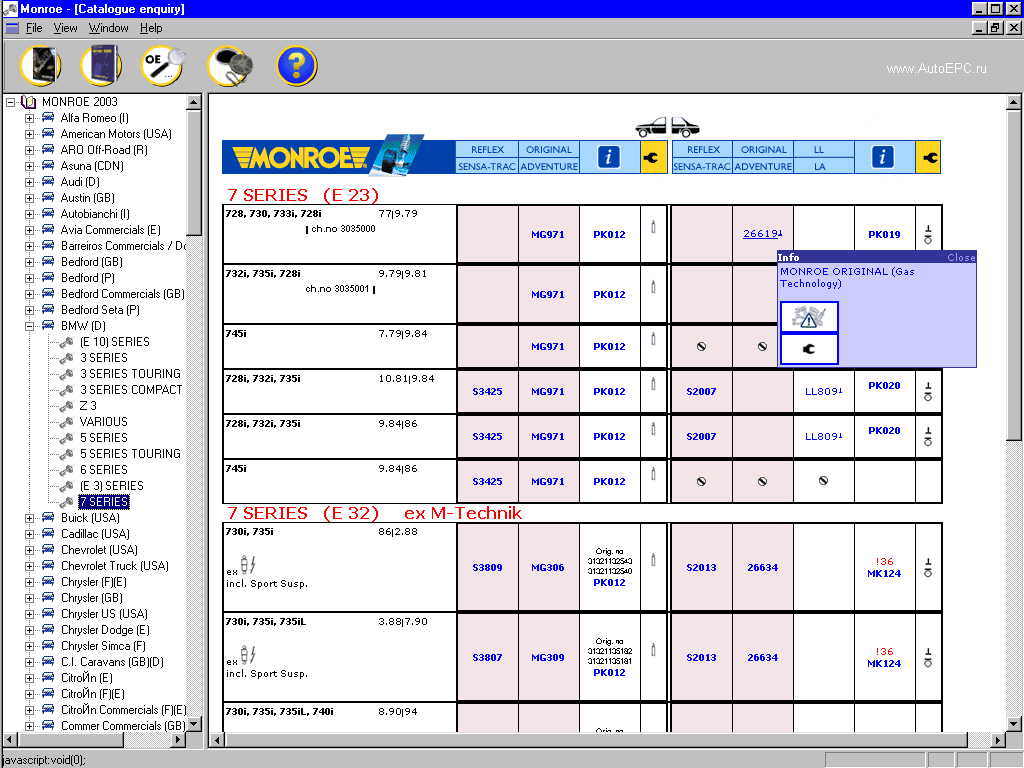Open the Window menu
Screen dimensions: 1024x768
pos(108,28)
